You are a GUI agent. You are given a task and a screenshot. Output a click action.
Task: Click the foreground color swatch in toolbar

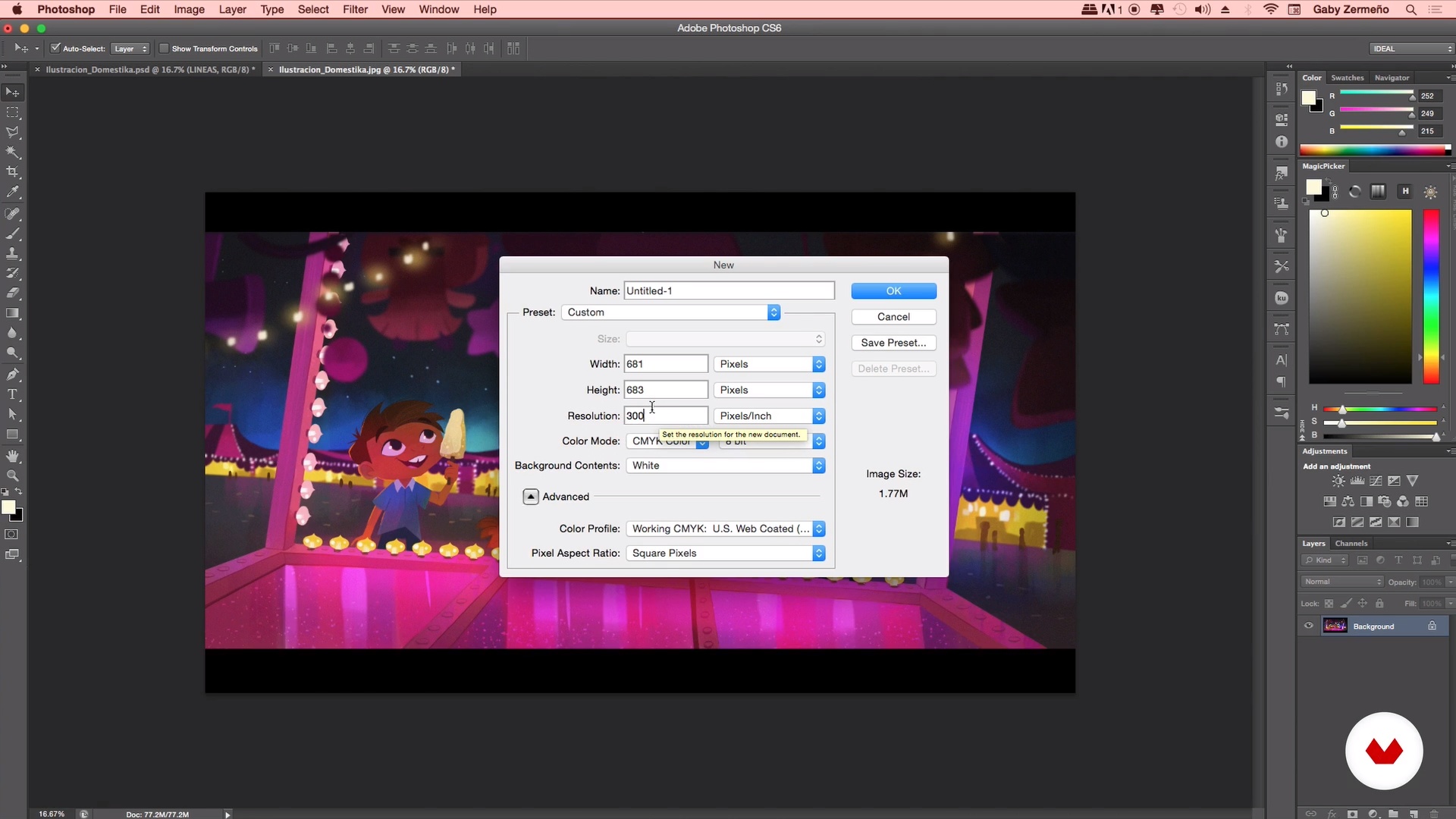pyautogui.click(x=8, y=507)
